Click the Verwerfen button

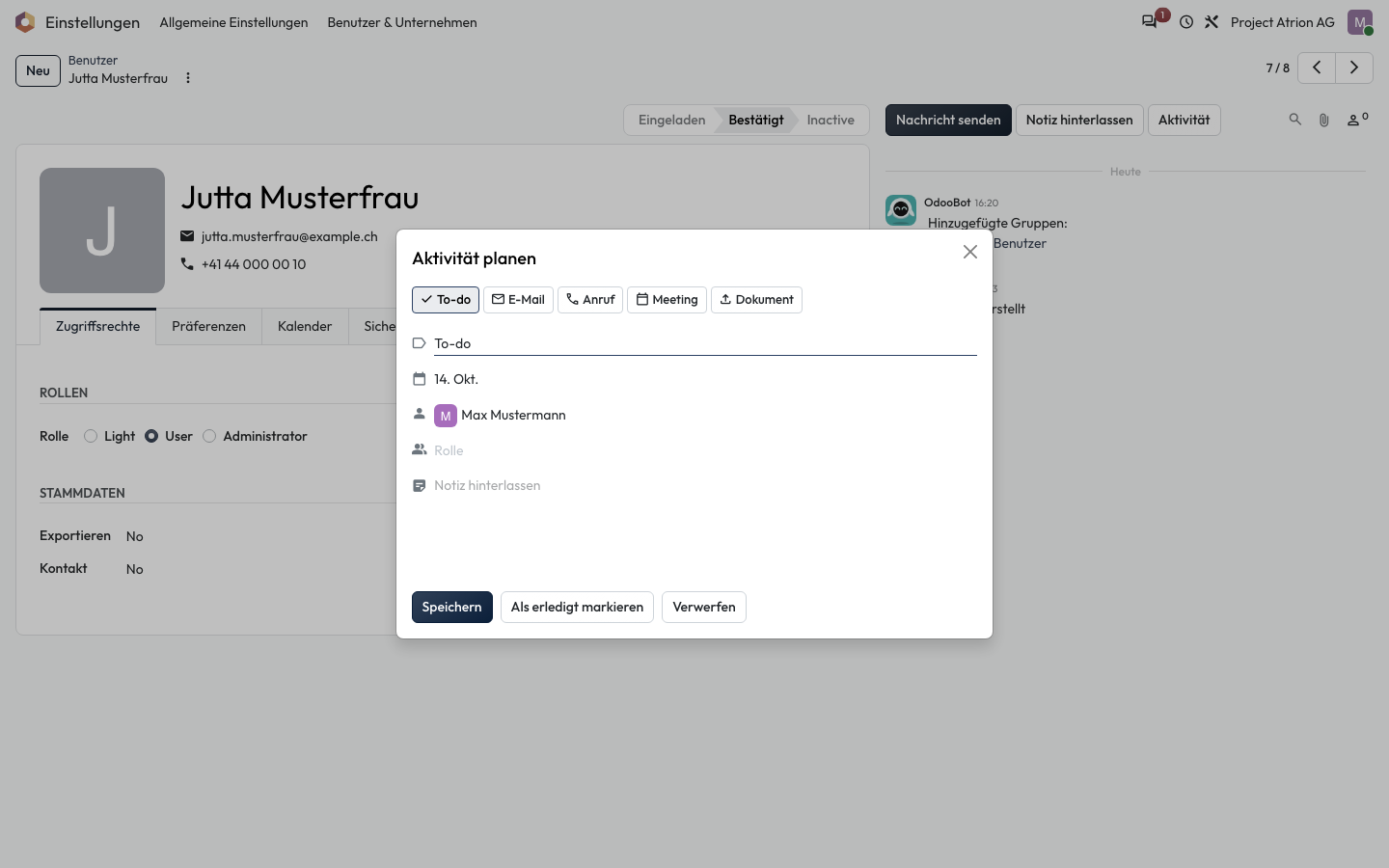pyautogui.click(x=704, y=607)
